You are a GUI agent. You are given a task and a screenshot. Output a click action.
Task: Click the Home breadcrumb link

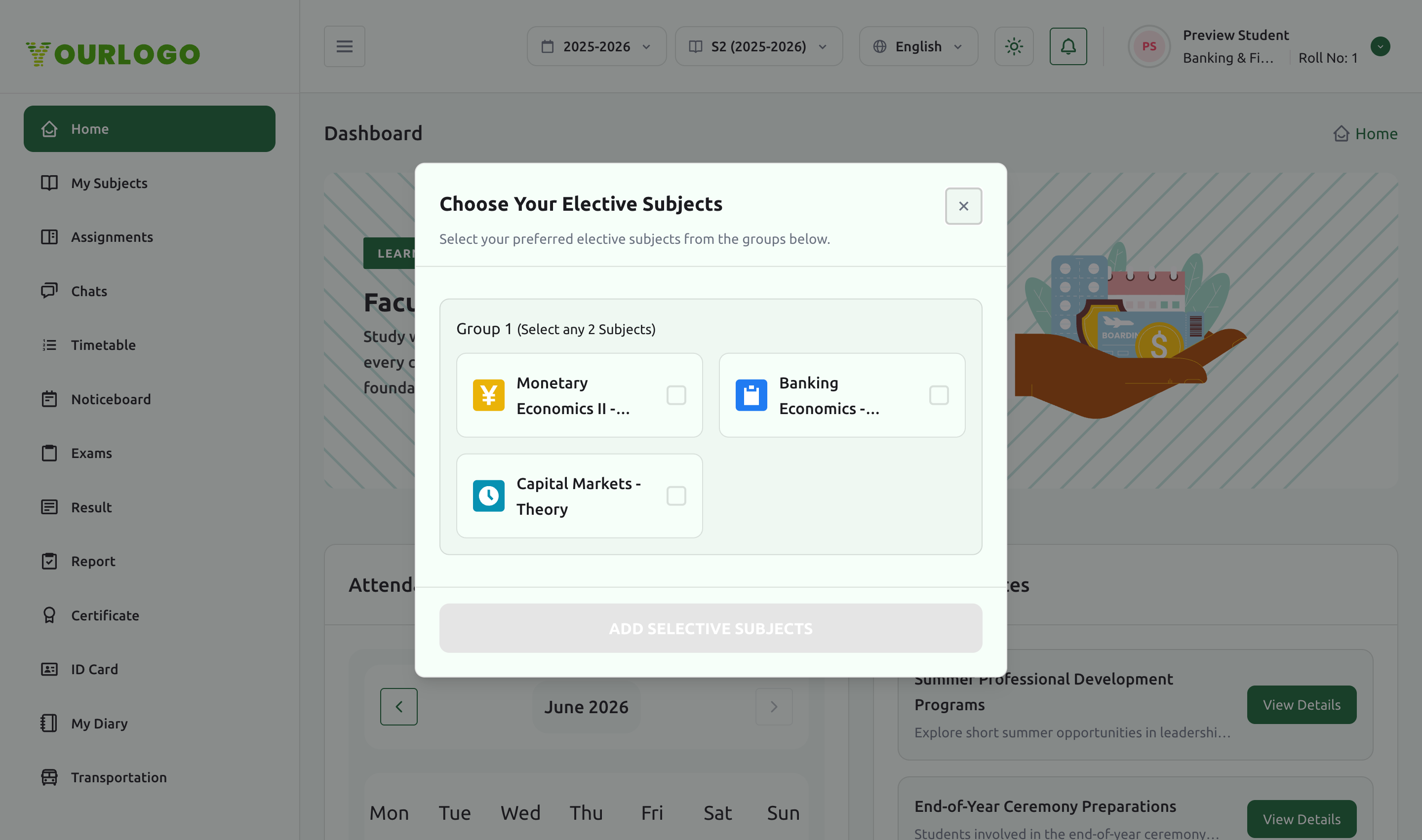pos(1365,134)
